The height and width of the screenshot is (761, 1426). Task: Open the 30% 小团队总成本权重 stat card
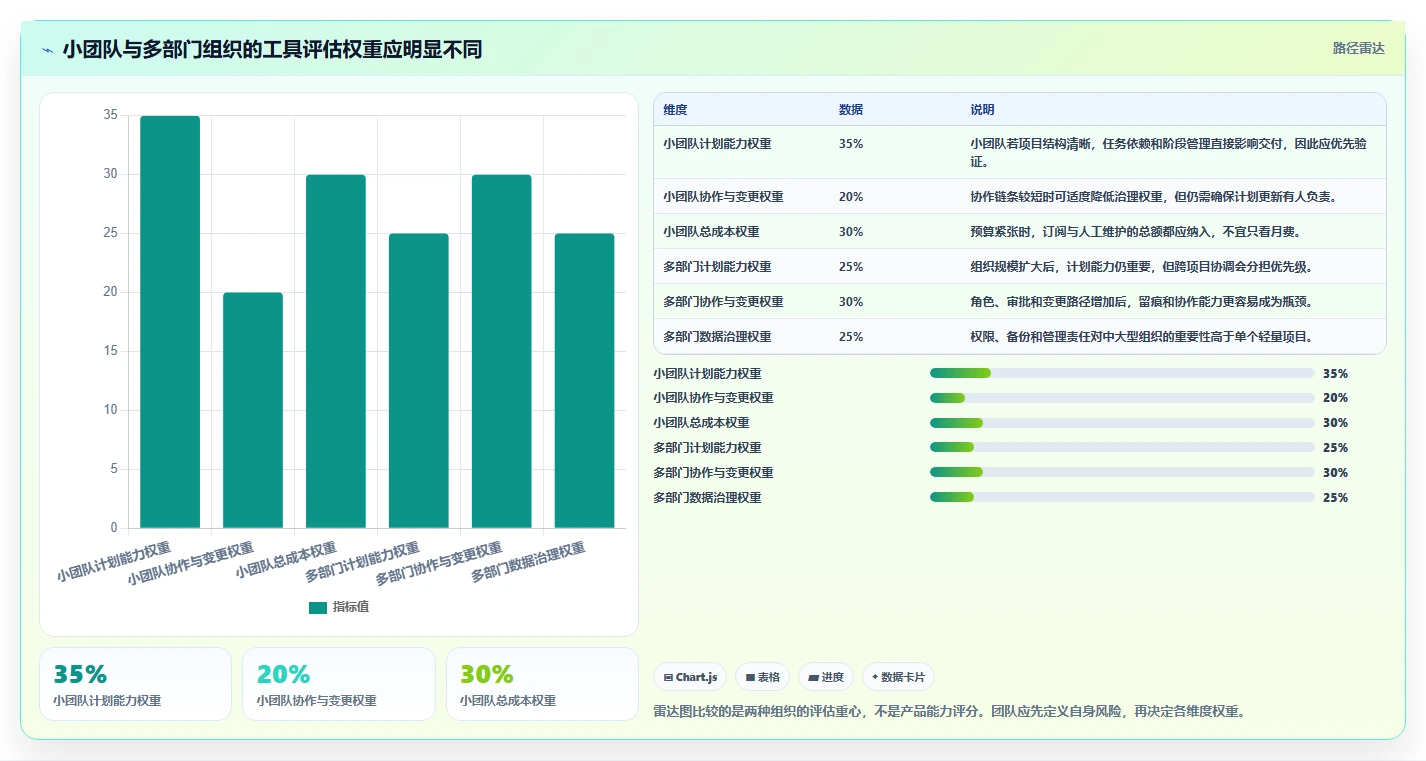[x=542, y=684]
